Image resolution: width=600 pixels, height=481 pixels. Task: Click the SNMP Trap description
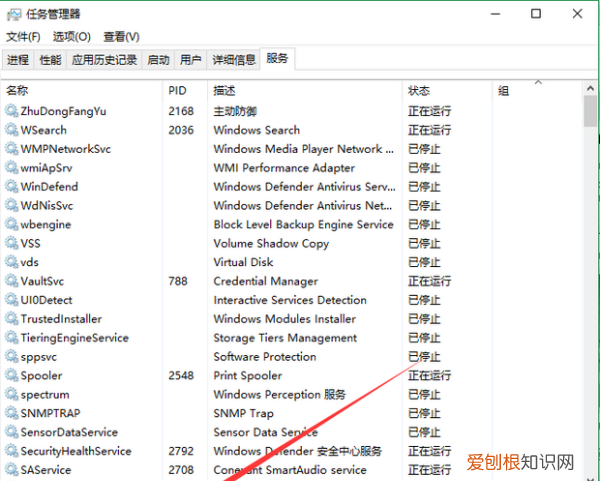click(x=243, y=413)
